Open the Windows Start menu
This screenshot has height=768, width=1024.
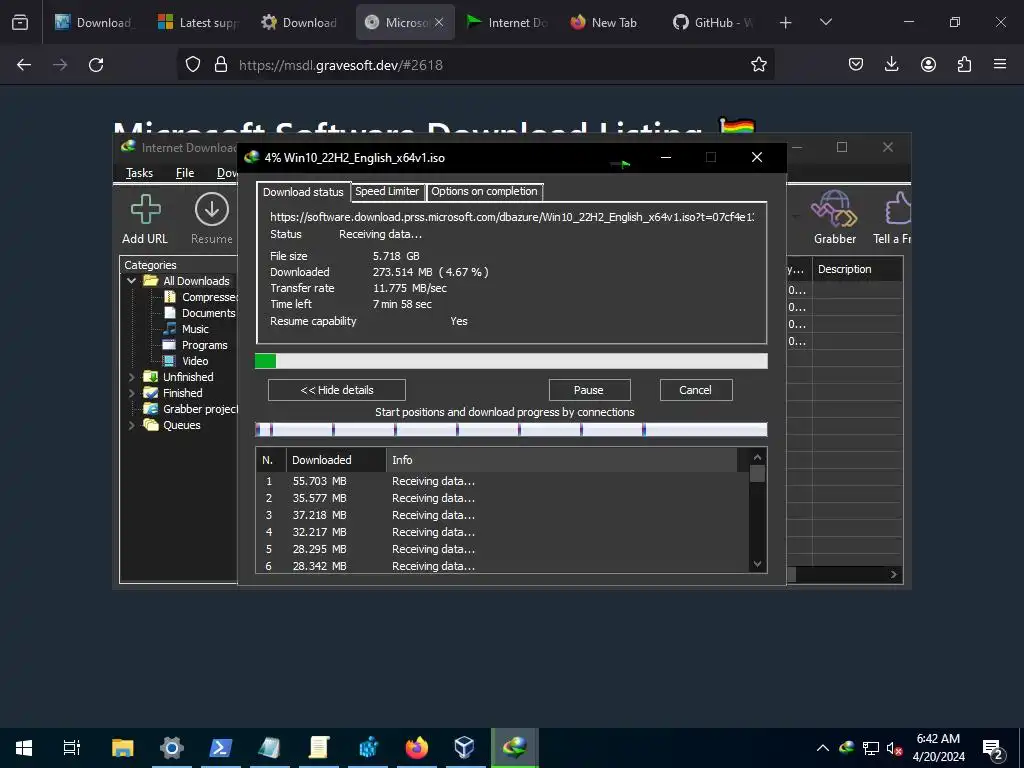click(24, 748)
